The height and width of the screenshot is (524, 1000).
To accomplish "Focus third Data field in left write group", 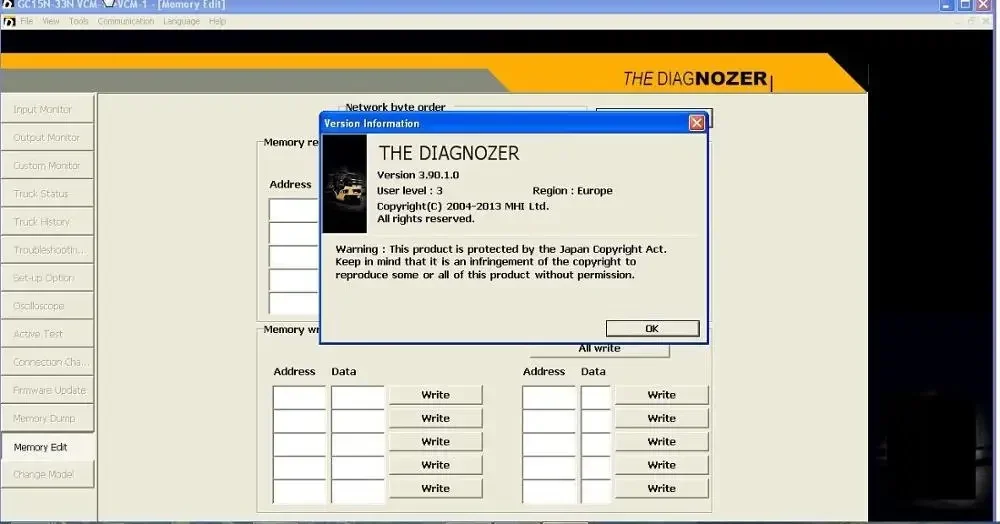I will coord(358,444).
